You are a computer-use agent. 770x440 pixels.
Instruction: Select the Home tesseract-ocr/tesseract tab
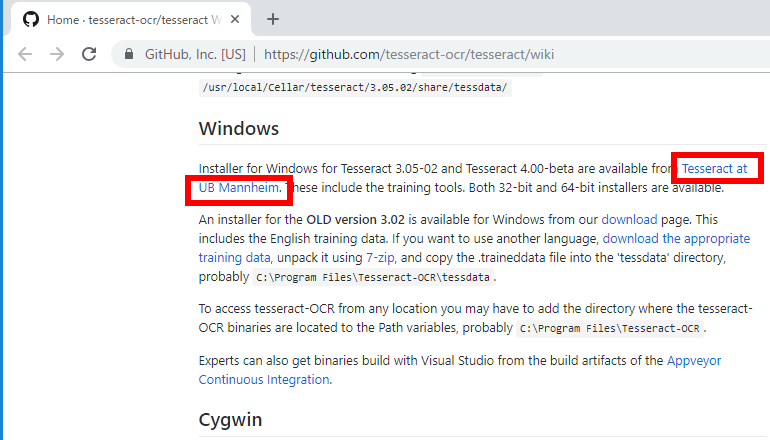coord(129,19)
